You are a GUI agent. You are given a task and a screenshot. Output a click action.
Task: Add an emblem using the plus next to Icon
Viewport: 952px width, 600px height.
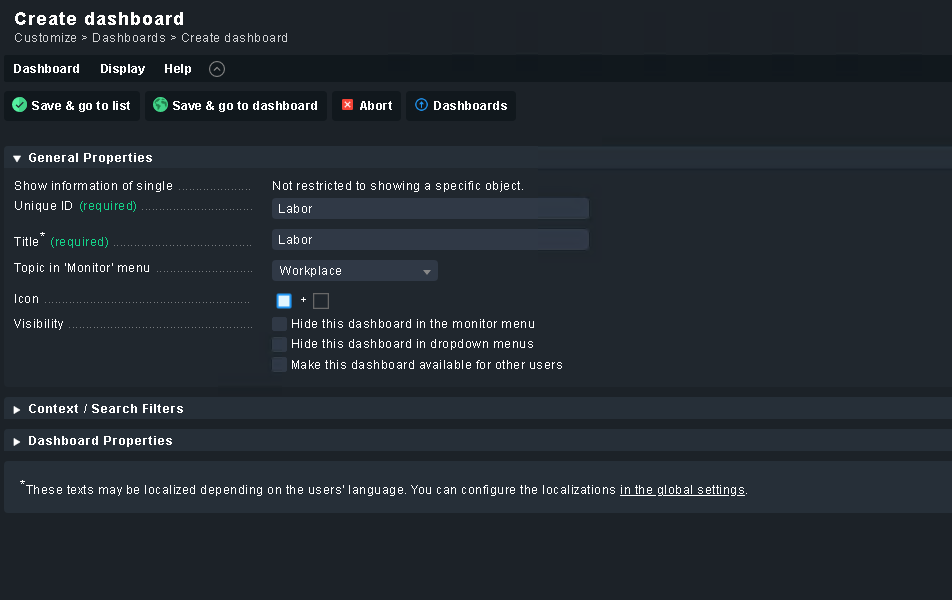(x=303, y=300)
